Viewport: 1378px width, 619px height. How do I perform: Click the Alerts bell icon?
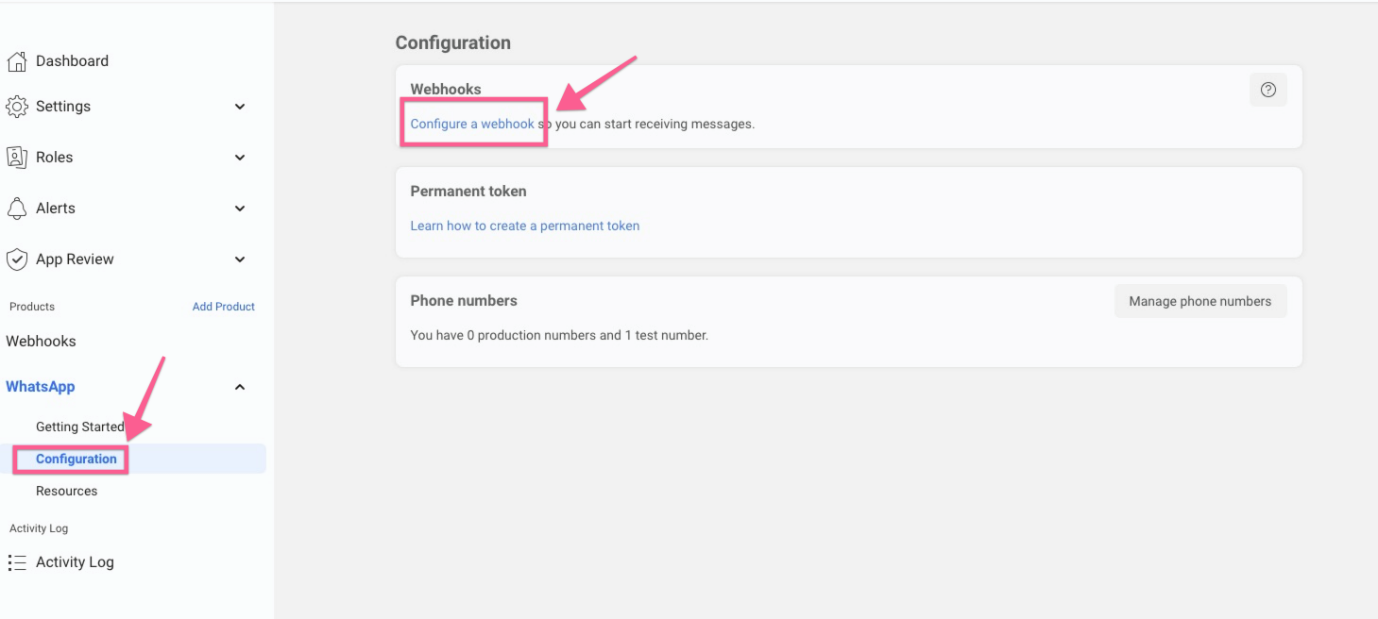[17, 208]
